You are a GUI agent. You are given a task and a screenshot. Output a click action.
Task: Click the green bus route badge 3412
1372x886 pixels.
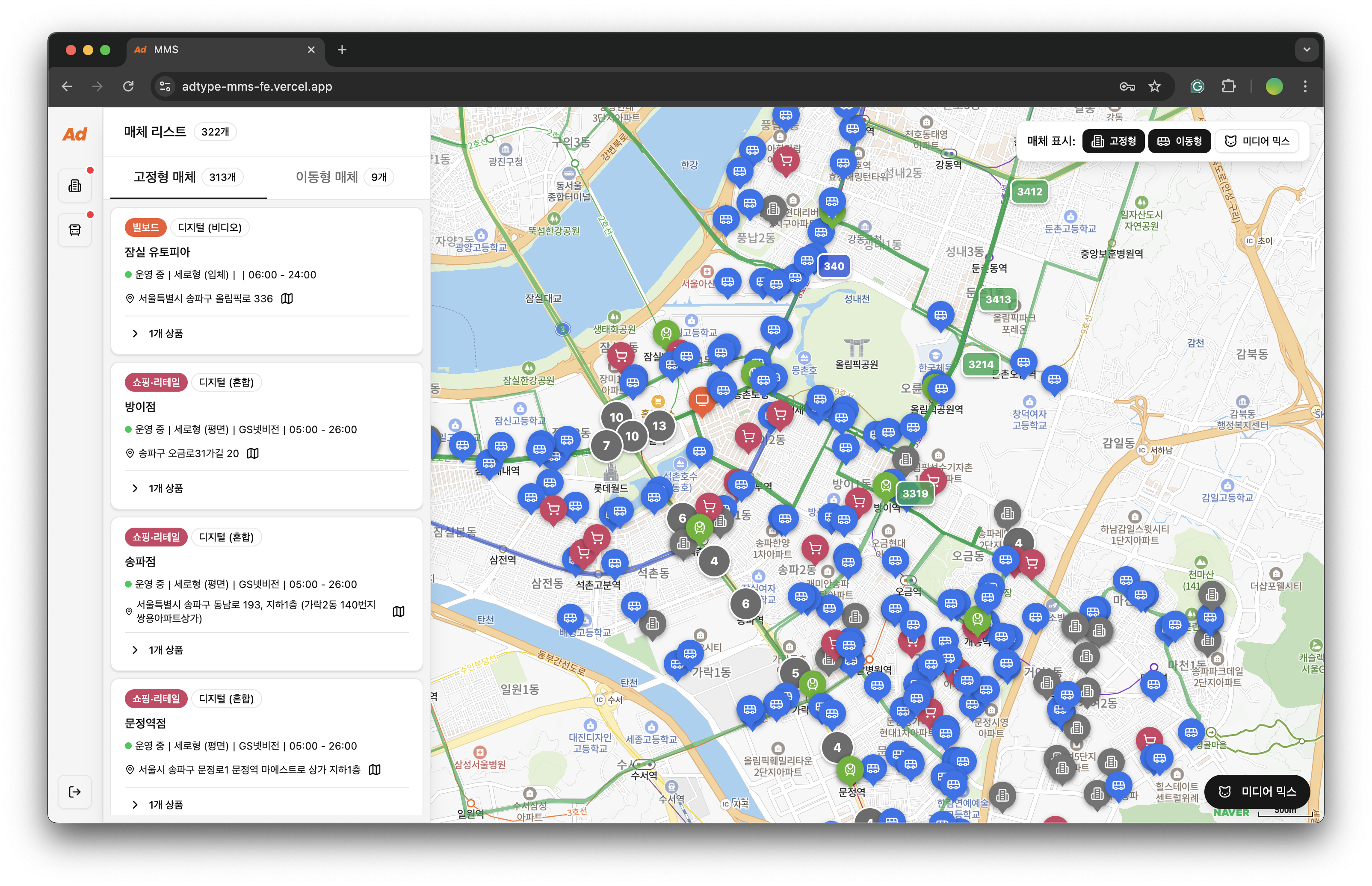pos(1029,192)
